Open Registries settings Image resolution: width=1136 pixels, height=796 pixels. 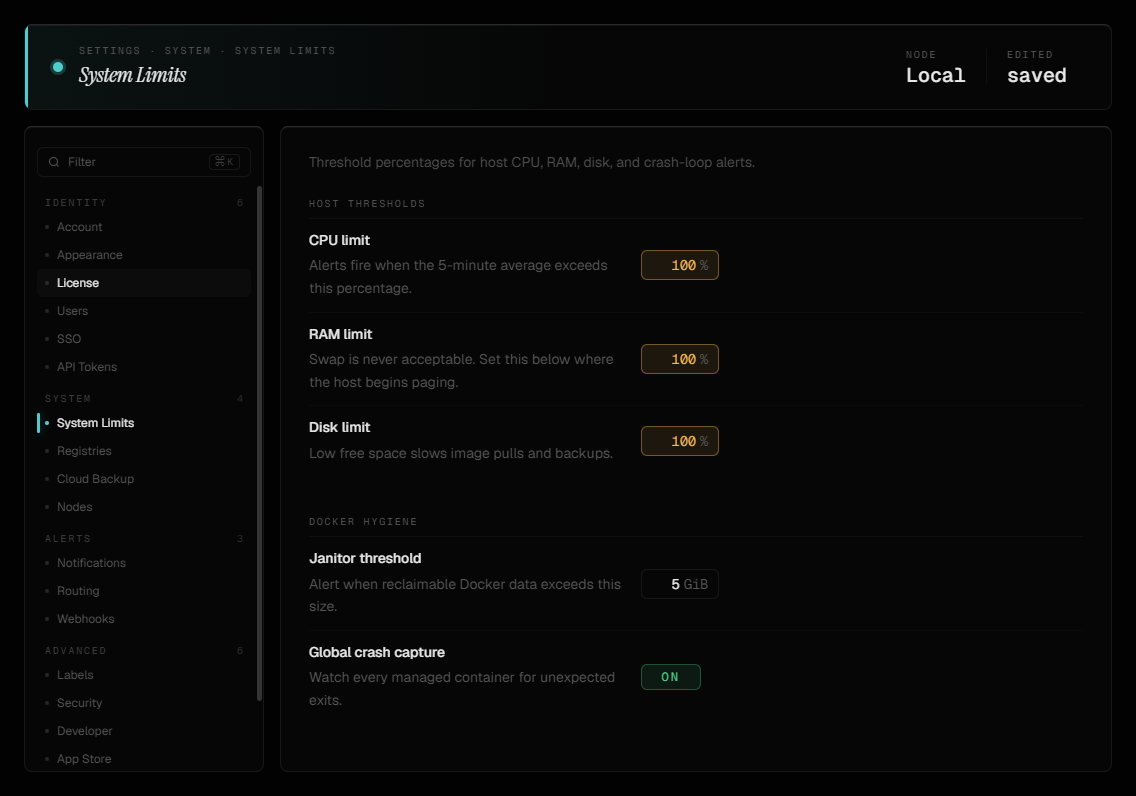(x=143, y=451)
